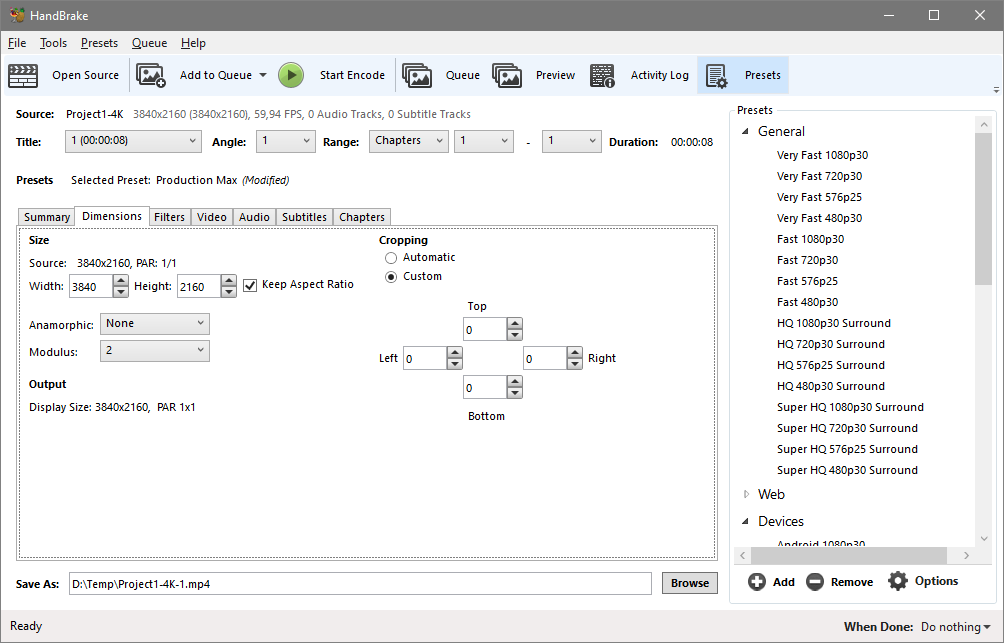Click the Options gear icon
Screen dimensions: 1004x643
898,581
